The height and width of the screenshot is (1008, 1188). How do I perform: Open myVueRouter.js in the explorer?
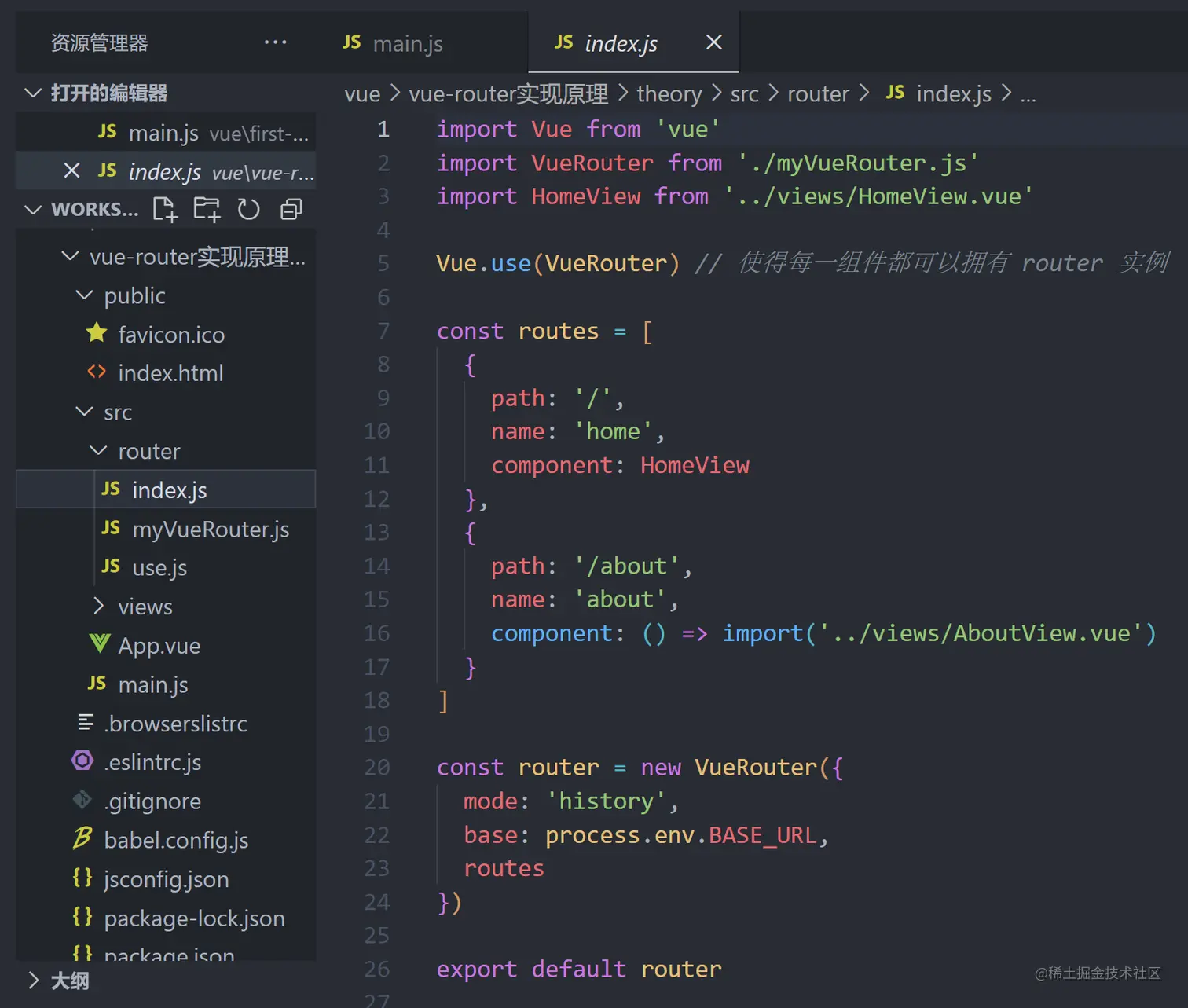click(211, 530)
